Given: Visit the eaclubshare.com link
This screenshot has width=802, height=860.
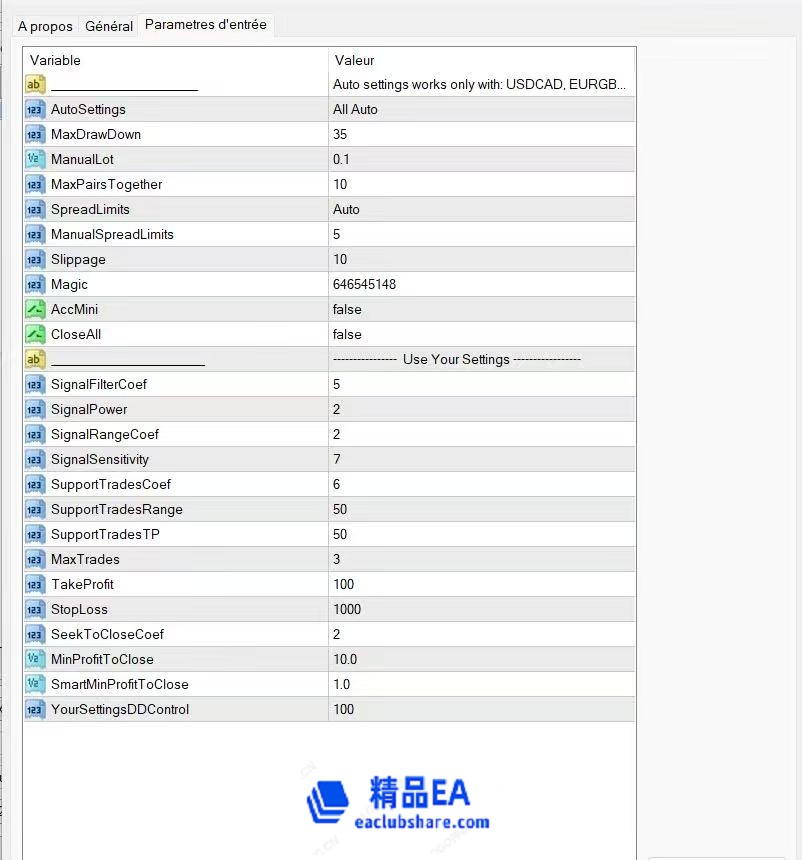Looking at the screenshot, I should tap(418, 824).
